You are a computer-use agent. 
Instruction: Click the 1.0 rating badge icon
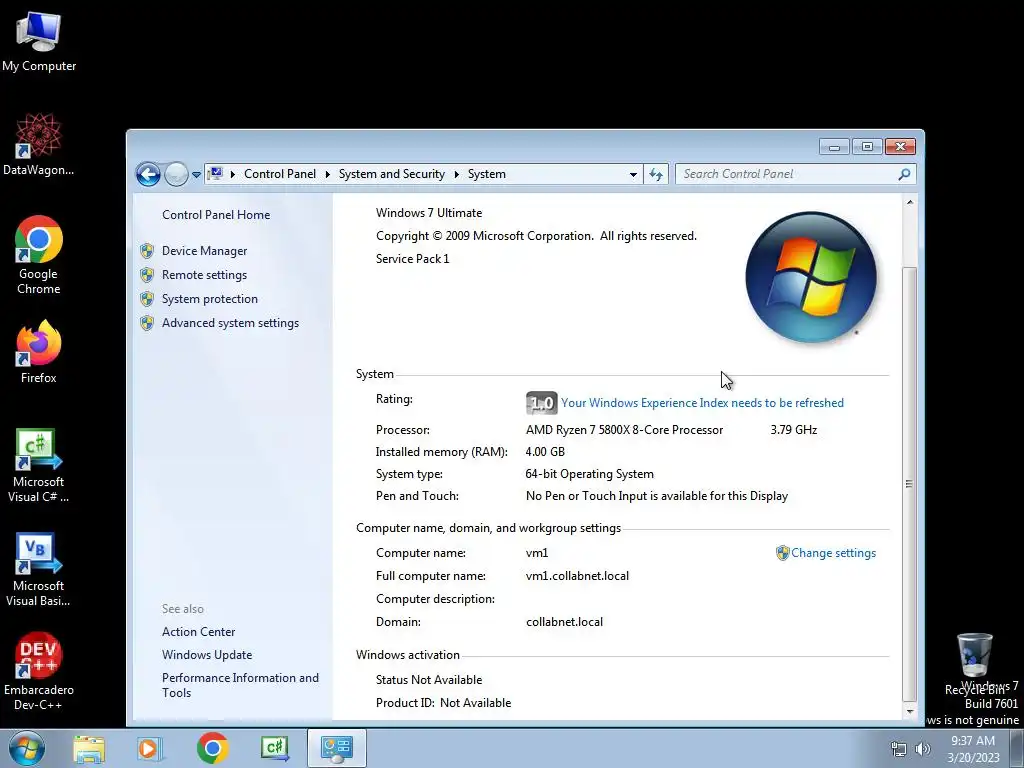[x=541, y=403]
